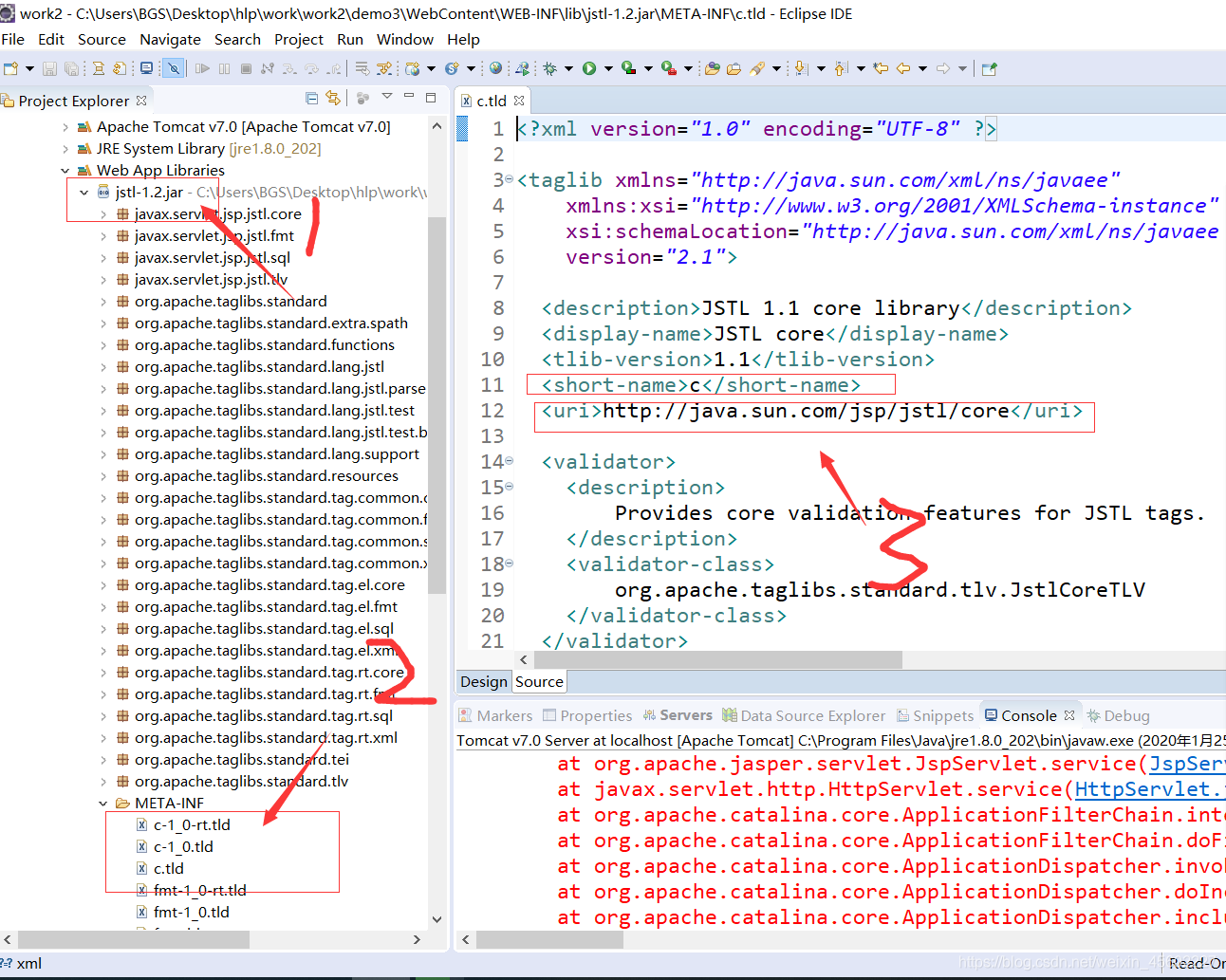Open the Run button dropdown arrow
Image resolution: width=1226 pixels, height=980 pixels.
click(608, 68)
